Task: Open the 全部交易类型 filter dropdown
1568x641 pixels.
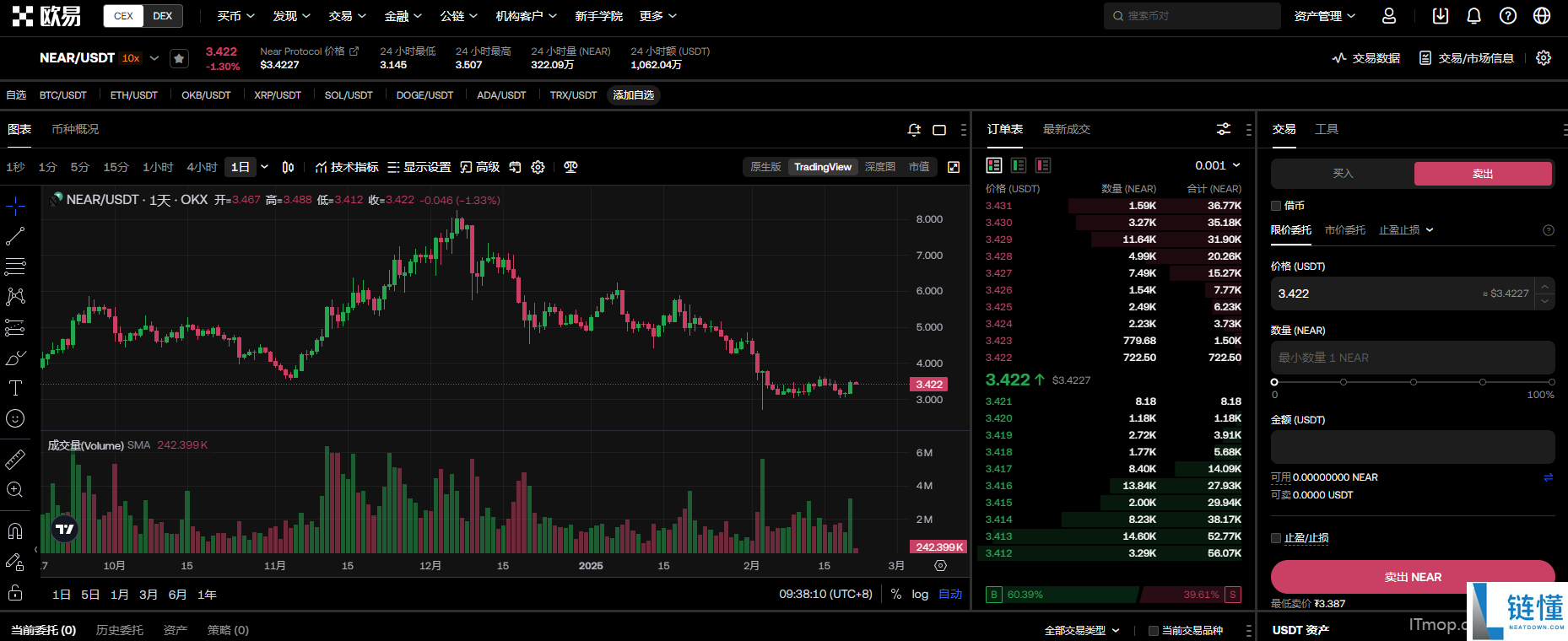Action: point(1082,630)
